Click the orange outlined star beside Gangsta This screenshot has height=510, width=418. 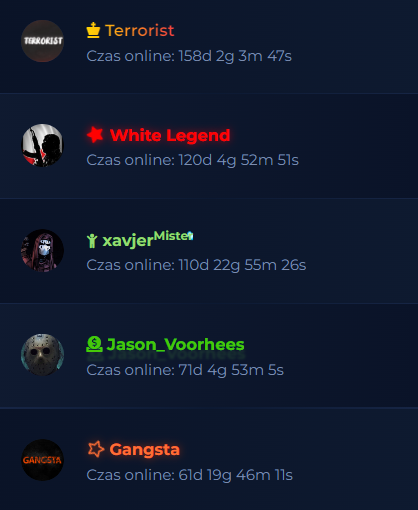point(96,449)
